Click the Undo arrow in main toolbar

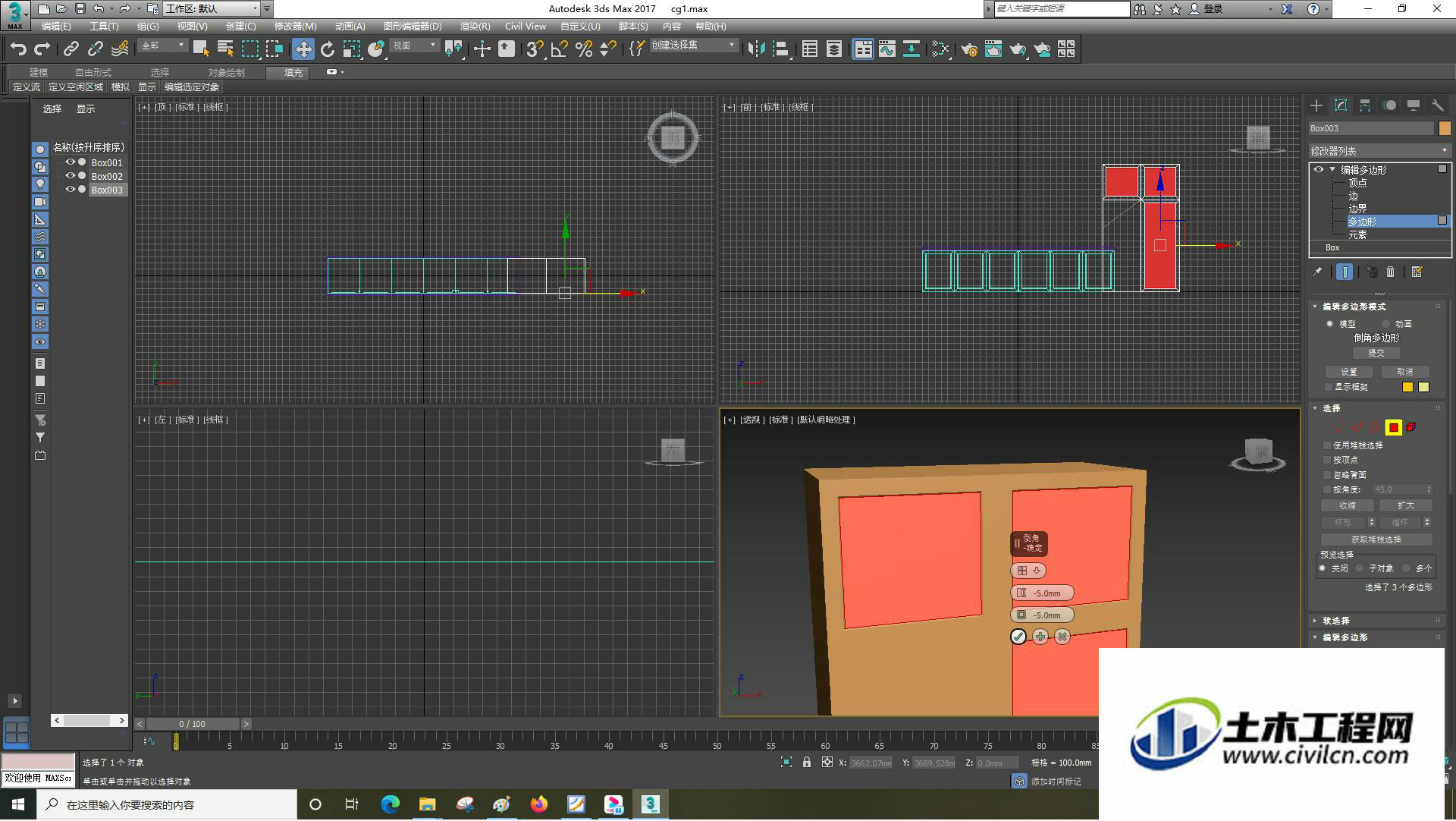18,49
